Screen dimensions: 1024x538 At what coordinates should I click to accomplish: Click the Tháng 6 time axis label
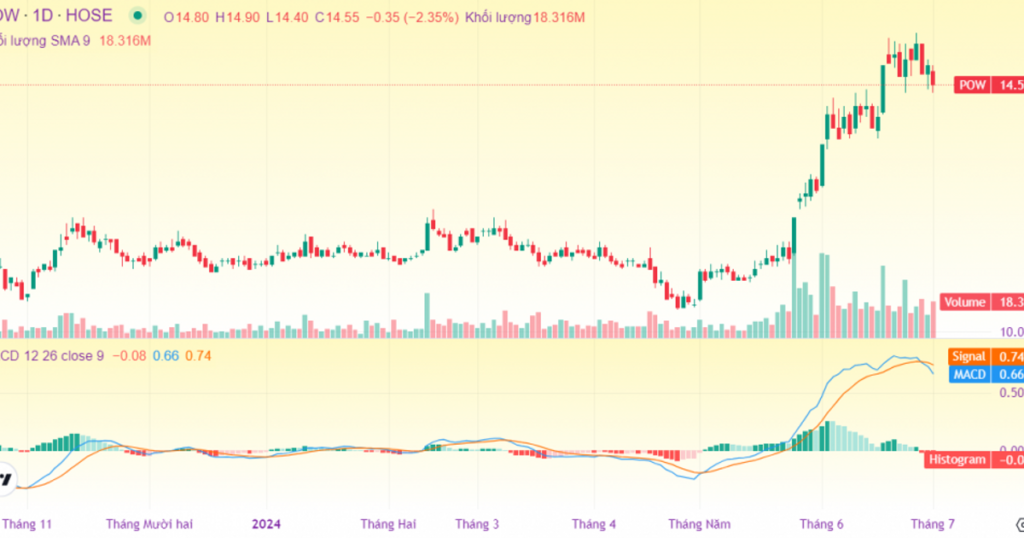tap(821, 524)
